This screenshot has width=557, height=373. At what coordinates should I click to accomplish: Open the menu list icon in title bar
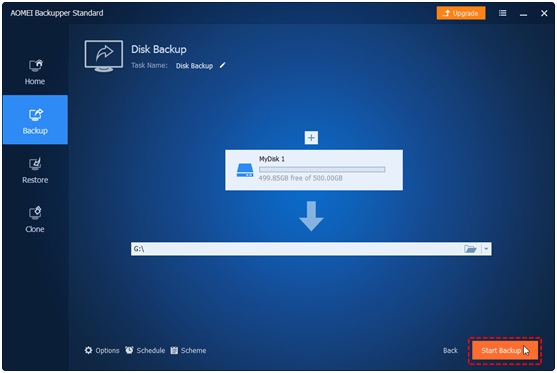coord(502,13)
